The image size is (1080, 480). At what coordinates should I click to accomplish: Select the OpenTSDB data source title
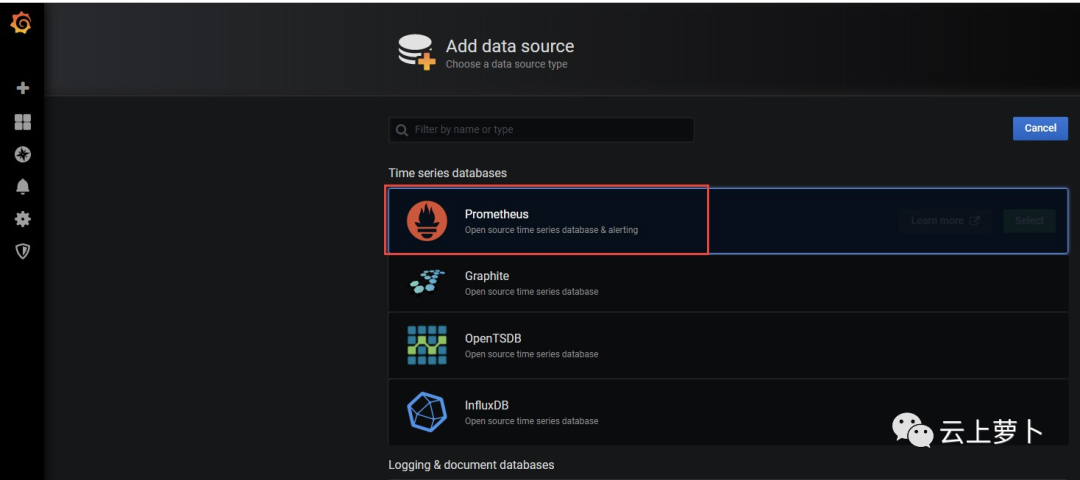pyautogui.click(x=493, y=339)
